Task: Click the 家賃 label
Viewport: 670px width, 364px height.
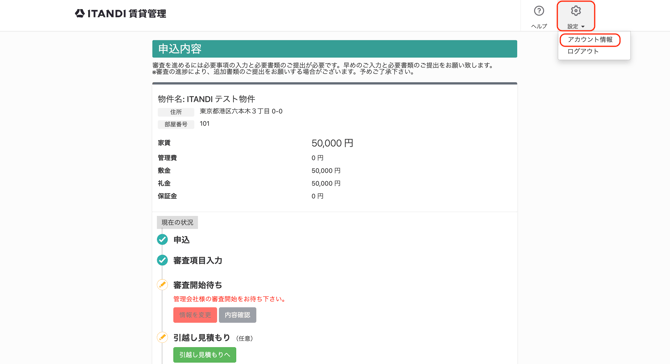Action: pyautogui.click(x=164, y=143)
